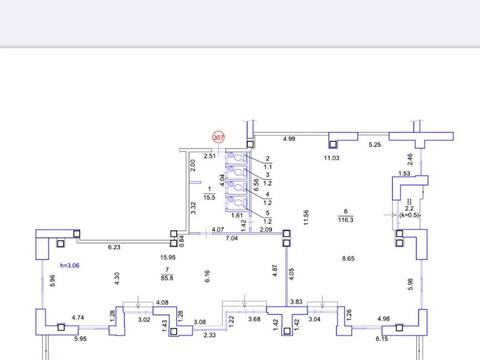Click the 4.74 dimension label

pyautogui.click(x=78, y=318)
